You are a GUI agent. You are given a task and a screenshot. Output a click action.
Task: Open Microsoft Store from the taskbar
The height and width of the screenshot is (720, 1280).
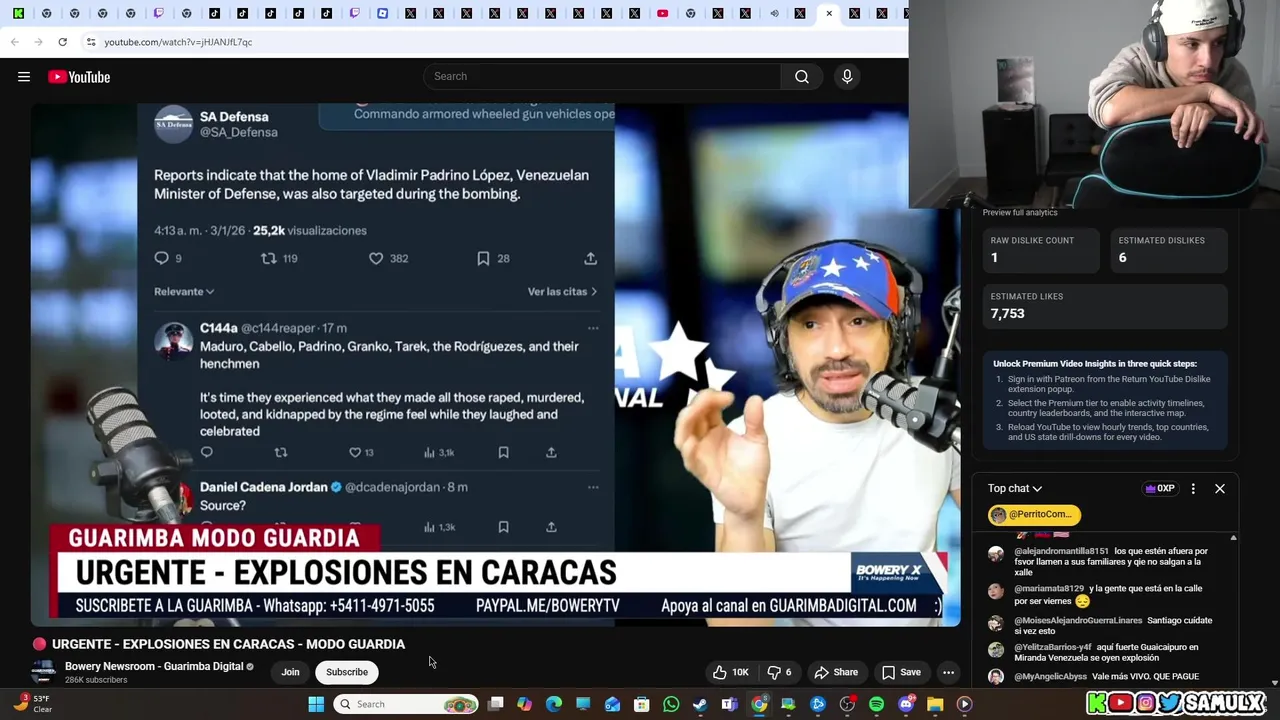(x=641, y=704)
